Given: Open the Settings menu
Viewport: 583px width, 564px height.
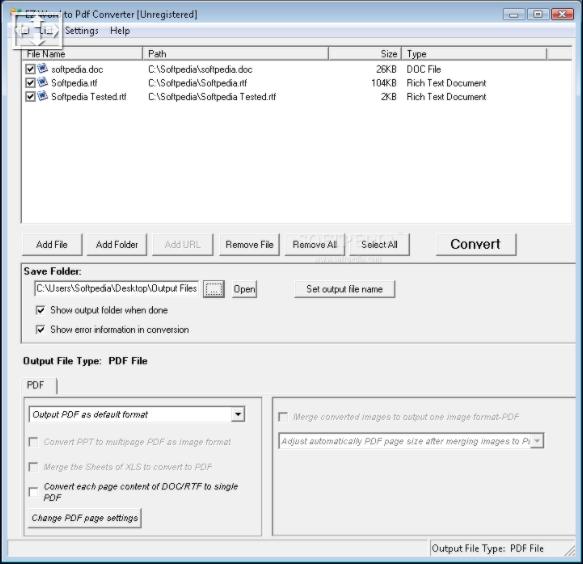Looking at the screenshot, I should (81, 31).
